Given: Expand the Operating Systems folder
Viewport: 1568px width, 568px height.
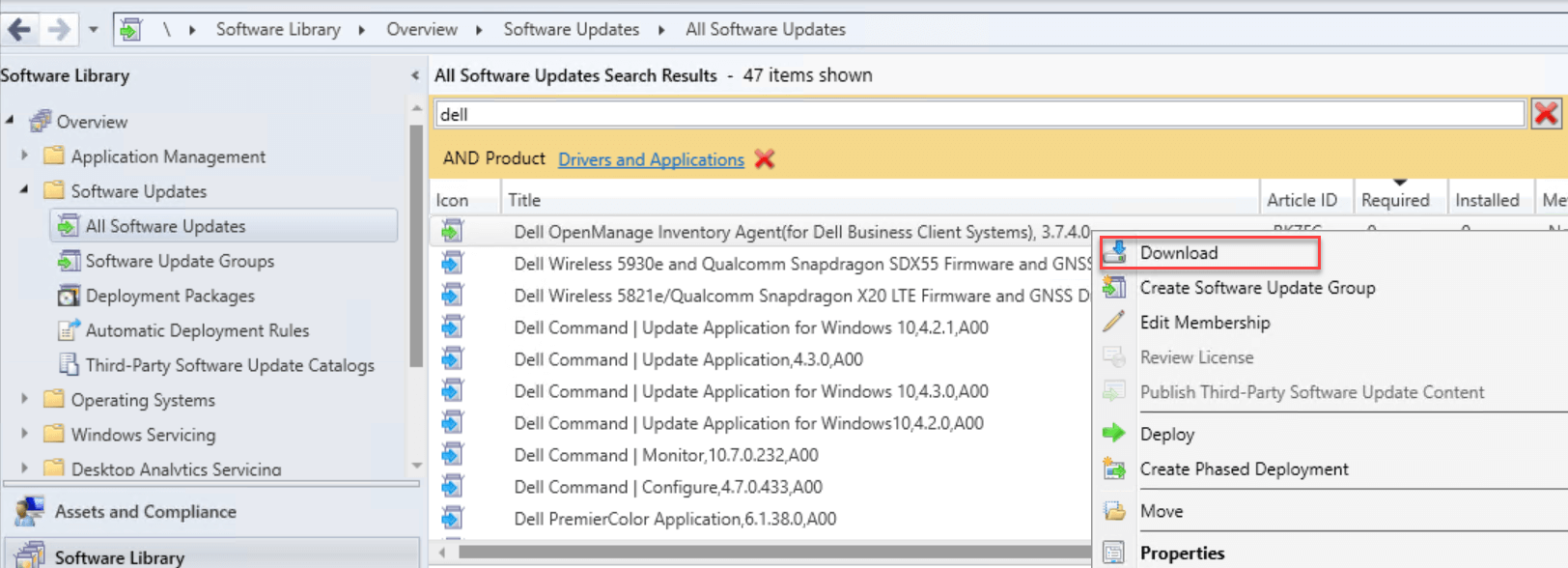Looking at the screenshot, I should coord(25,399).
